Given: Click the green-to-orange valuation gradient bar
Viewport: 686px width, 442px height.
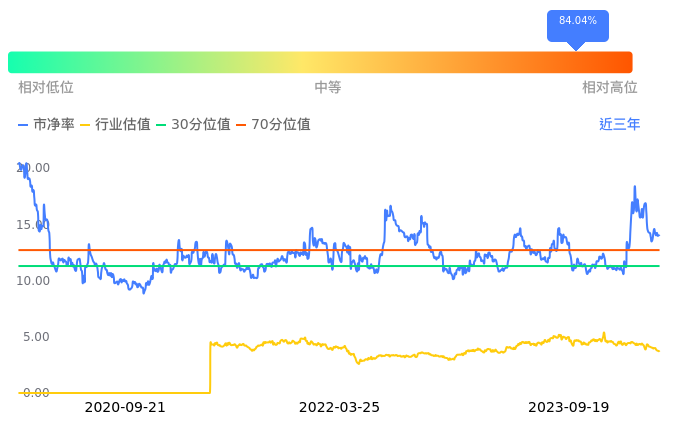Looking at the screenshot, I should click(320, 62).
